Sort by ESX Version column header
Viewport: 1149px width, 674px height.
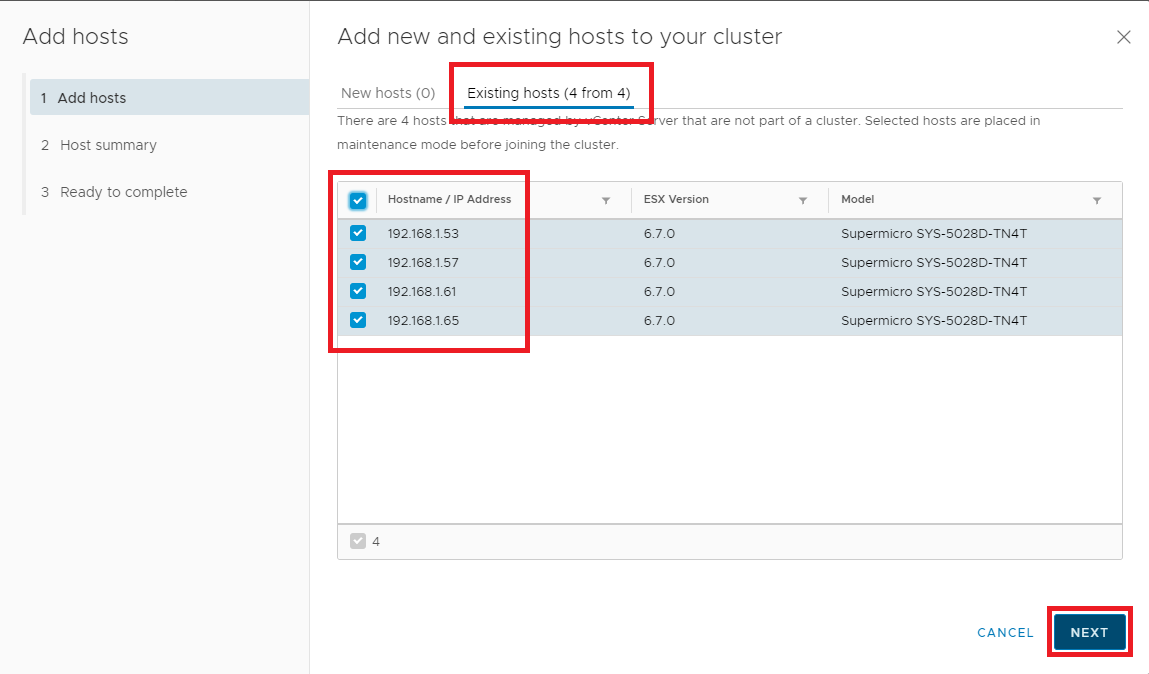676,200
